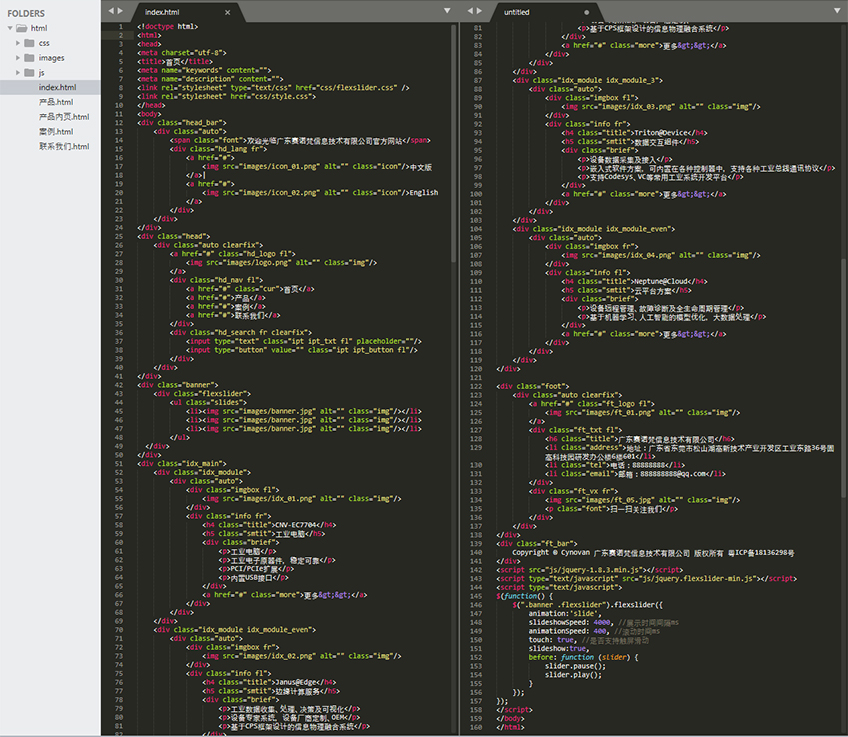The image size is (848, 737).
Task: Click the "Janus@Edge" title line
Action: [x=269, y=682]
